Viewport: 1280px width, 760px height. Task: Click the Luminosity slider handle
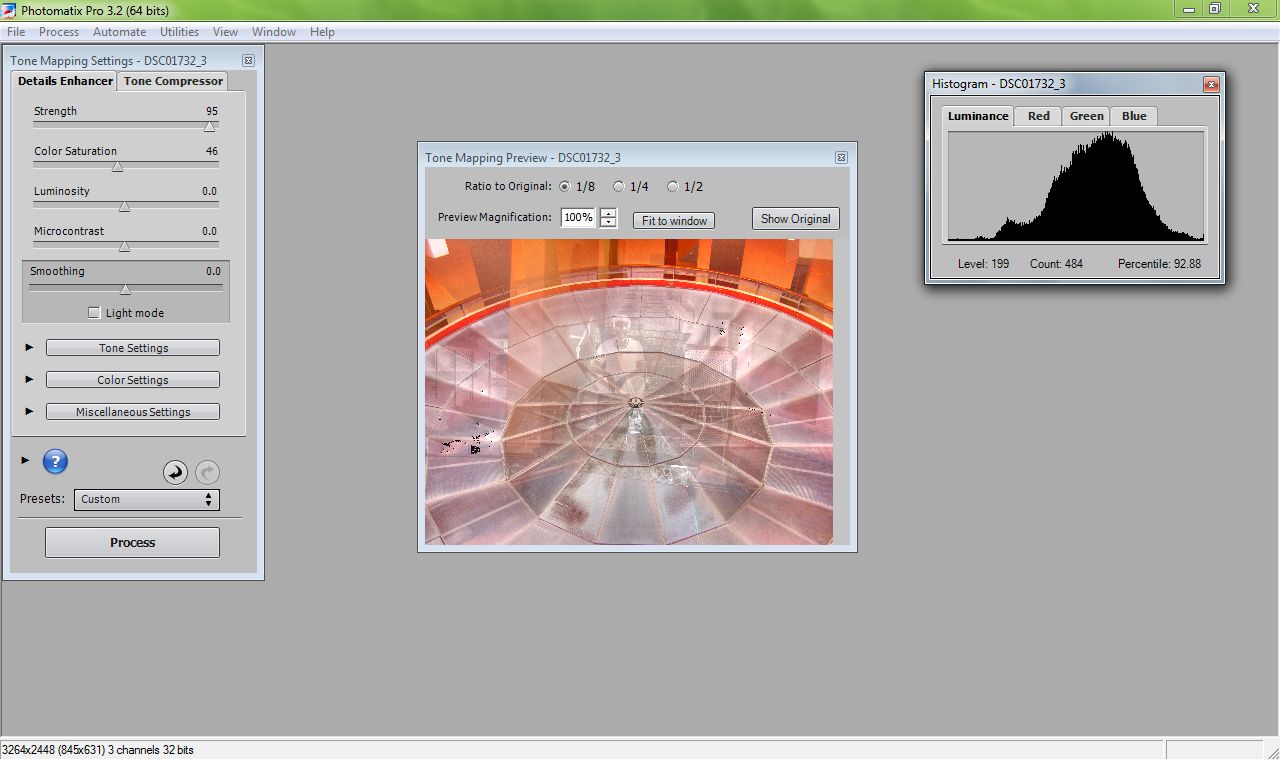124,207
